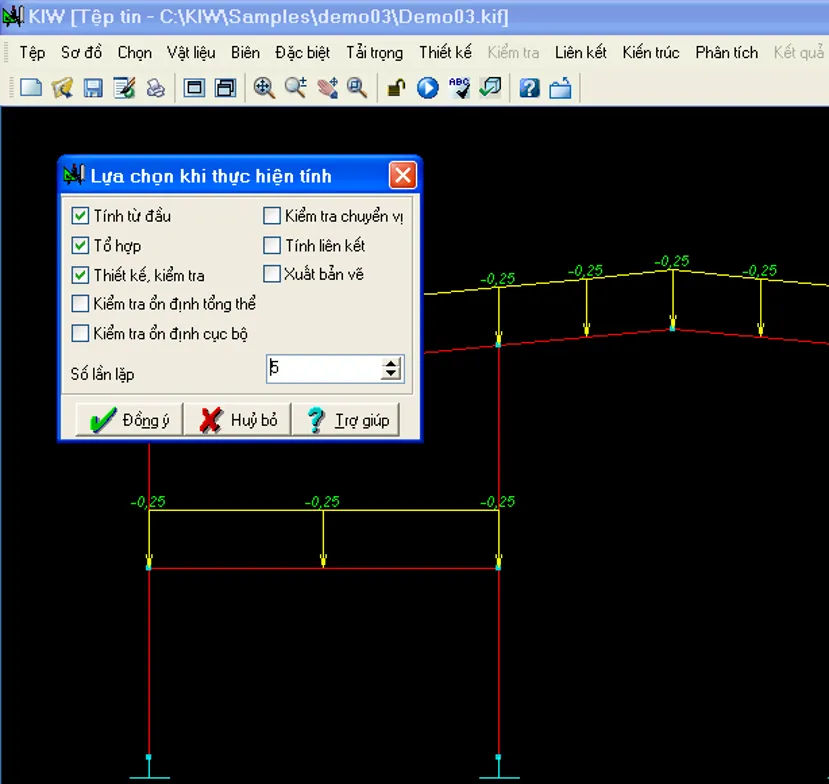The width and height of the screenshot is (829, 784).
Task: Tick 'Kiểm tra ổn định tổng thể' checkbox
Action: click(x=80, y=304)
